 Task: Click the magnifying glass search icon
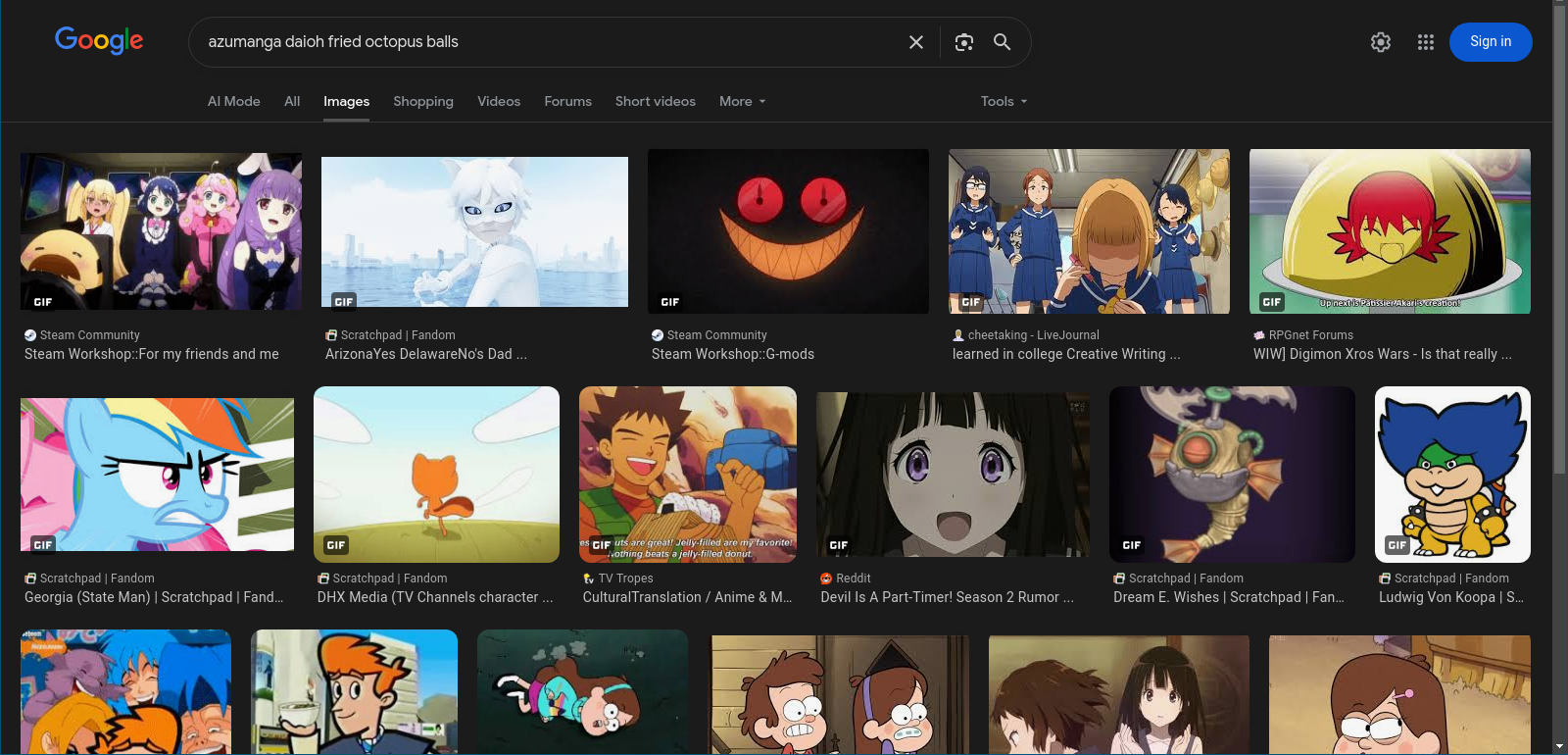click(x=1002, y=42)
